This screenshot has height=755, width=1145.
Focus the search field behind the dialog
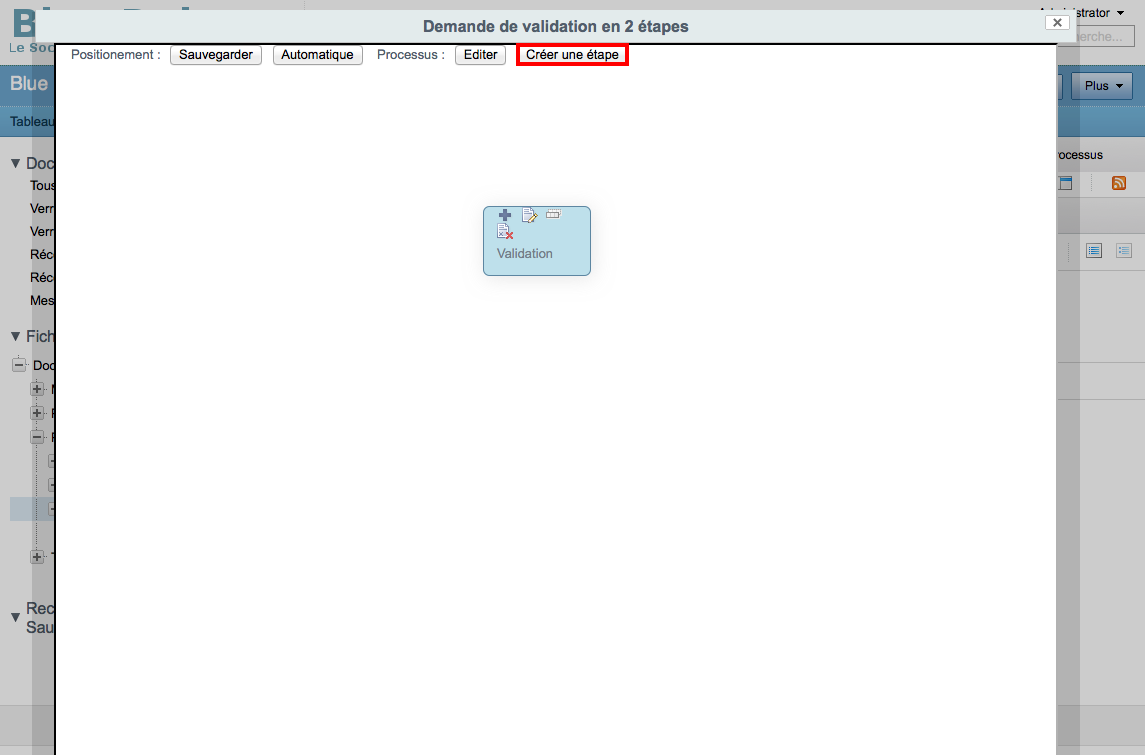(1103, 37)
